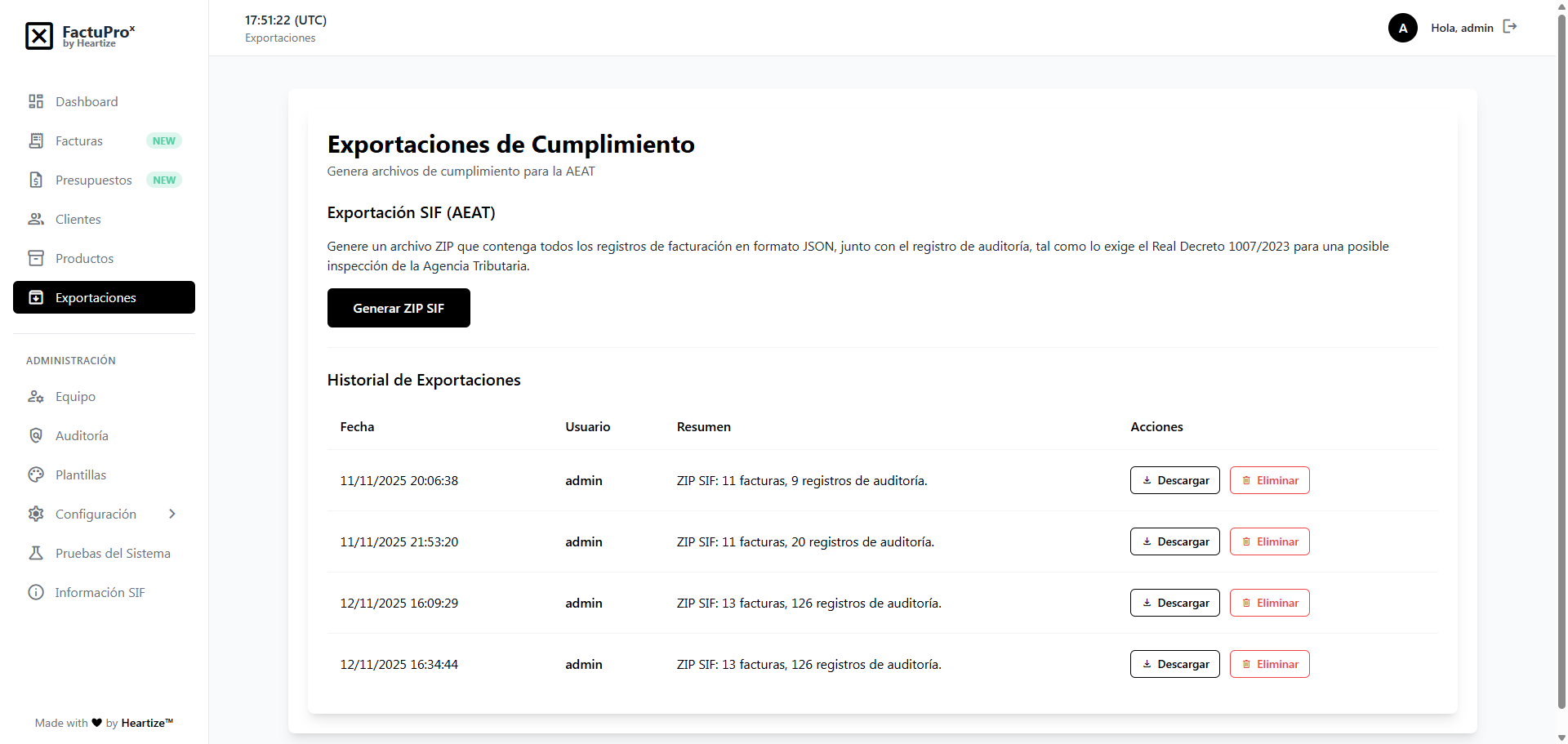The image size is (1568, 744).
Task: Select the Pruebas del Sistema flask icon
Action: (x=36, y=553)
